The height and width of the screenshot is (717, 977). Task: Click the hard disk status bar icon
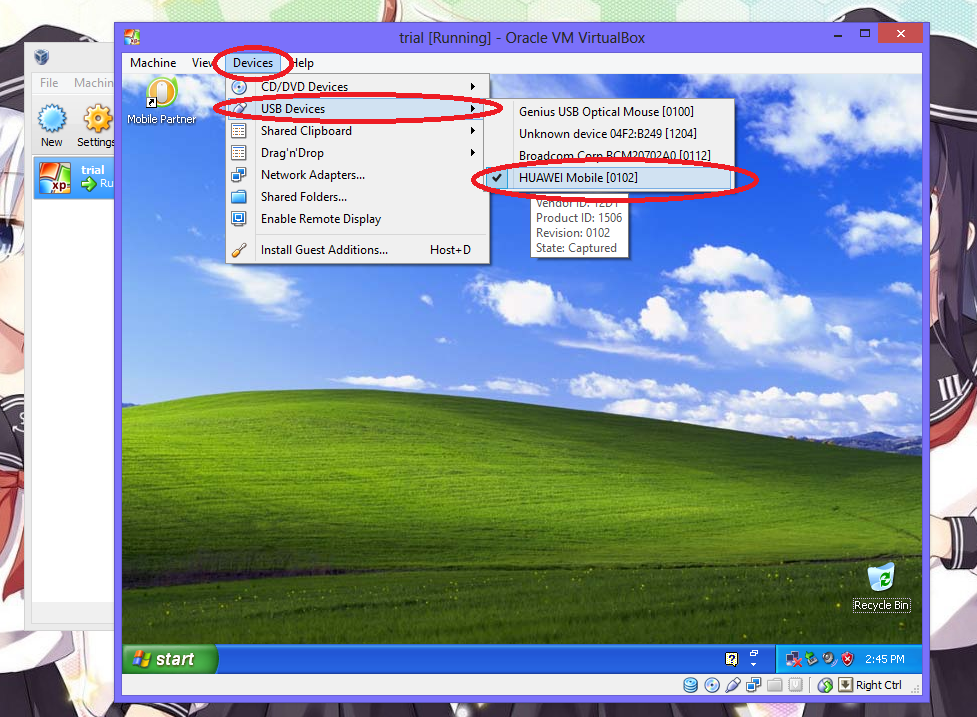(690, 684)
